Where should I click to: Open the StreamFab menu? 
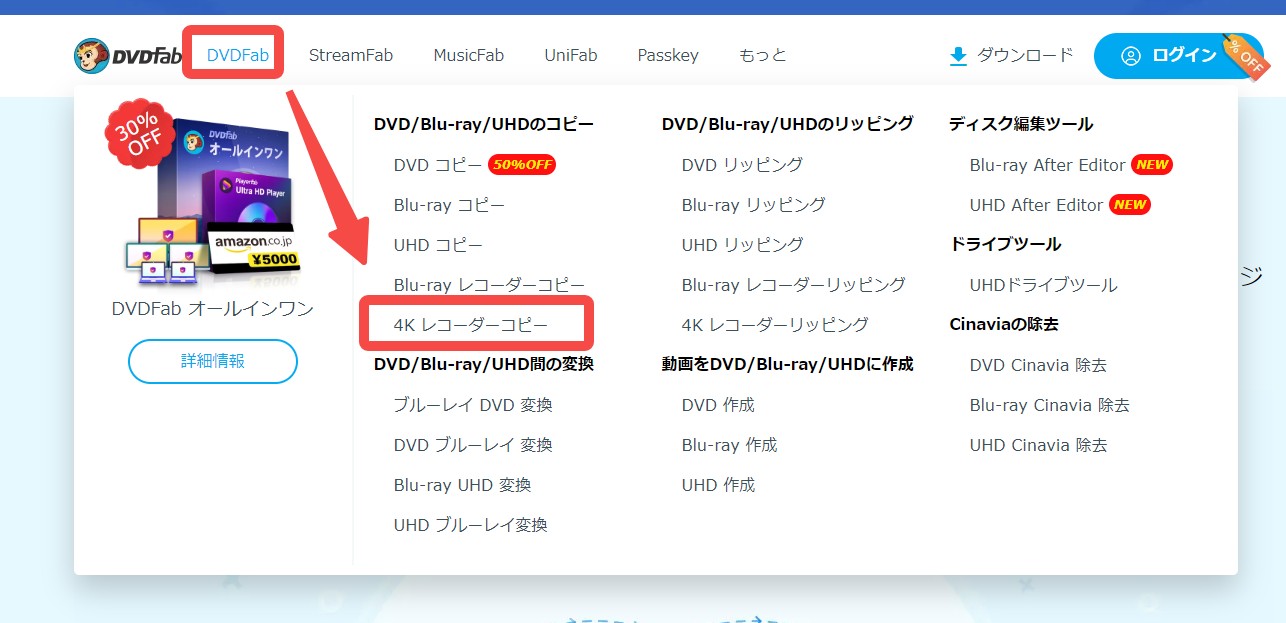351,55
